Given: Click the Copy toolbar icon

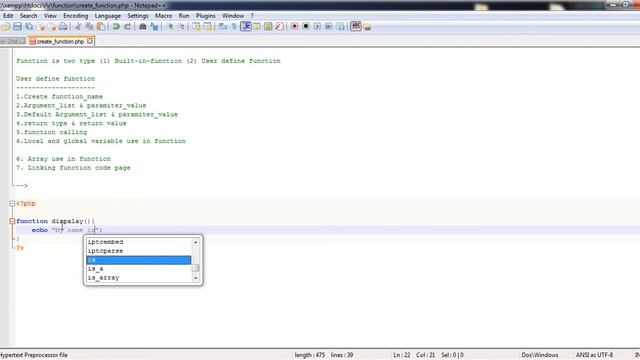Looking at the screenshot, I should tap(89, 27).
